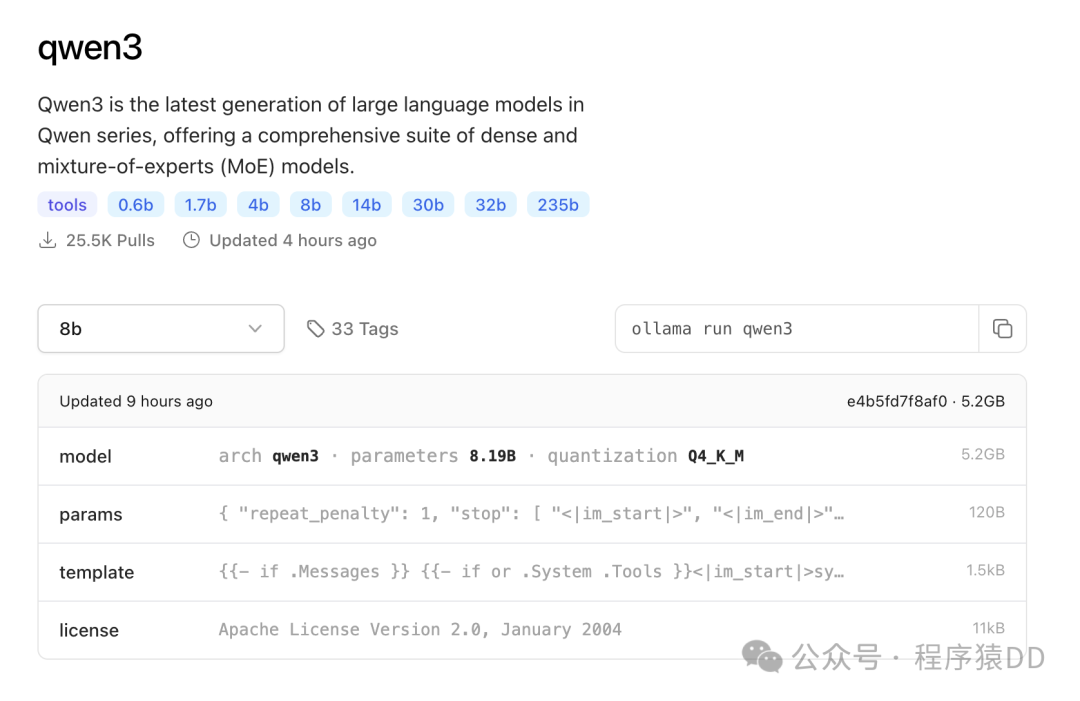This screenshot has height=701, width=1080.
Task: Select the 32b size tag
Action: click(490, 205)
